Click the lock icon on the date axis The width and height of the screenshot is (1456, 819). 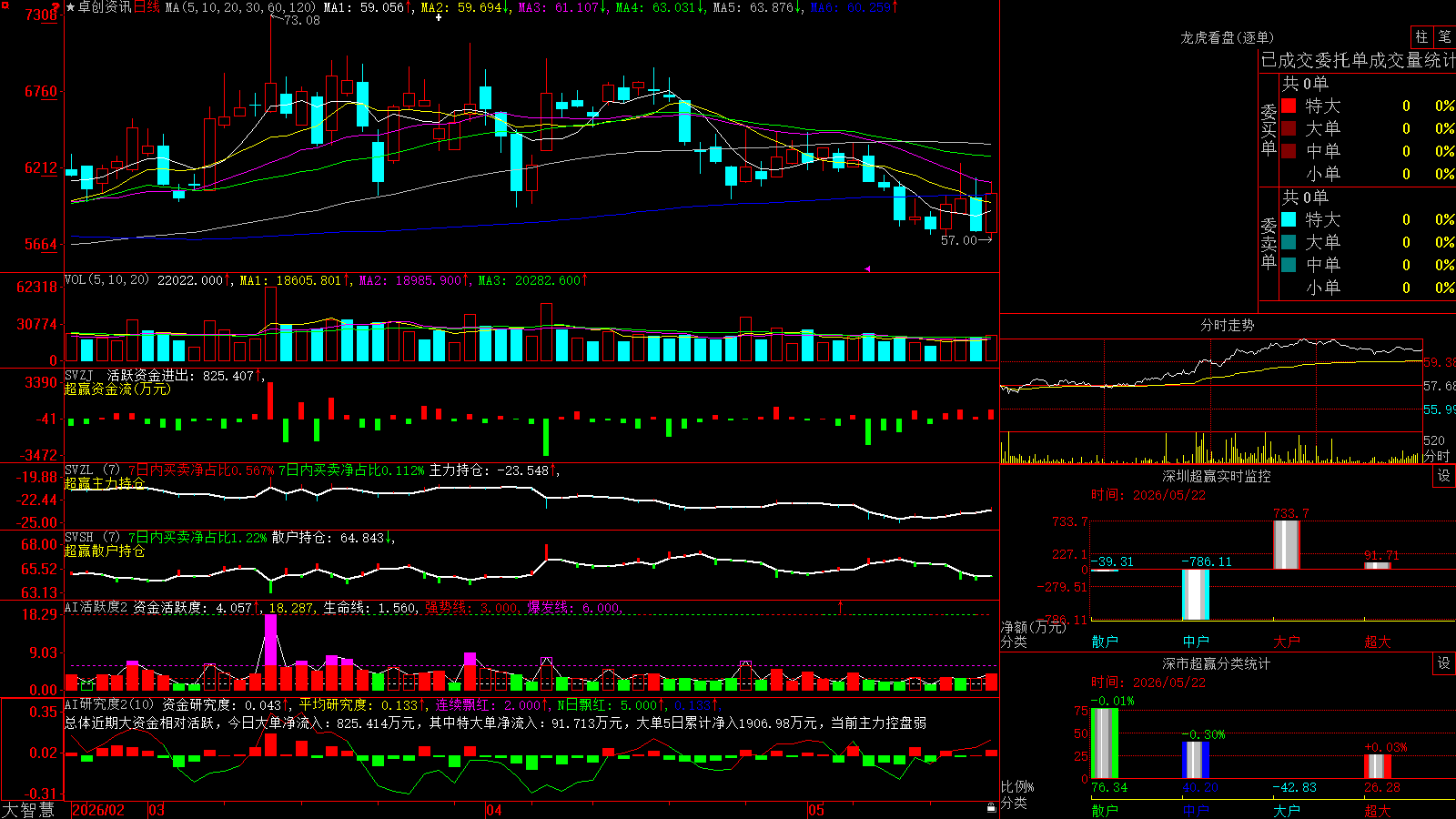tap(991, 808)
